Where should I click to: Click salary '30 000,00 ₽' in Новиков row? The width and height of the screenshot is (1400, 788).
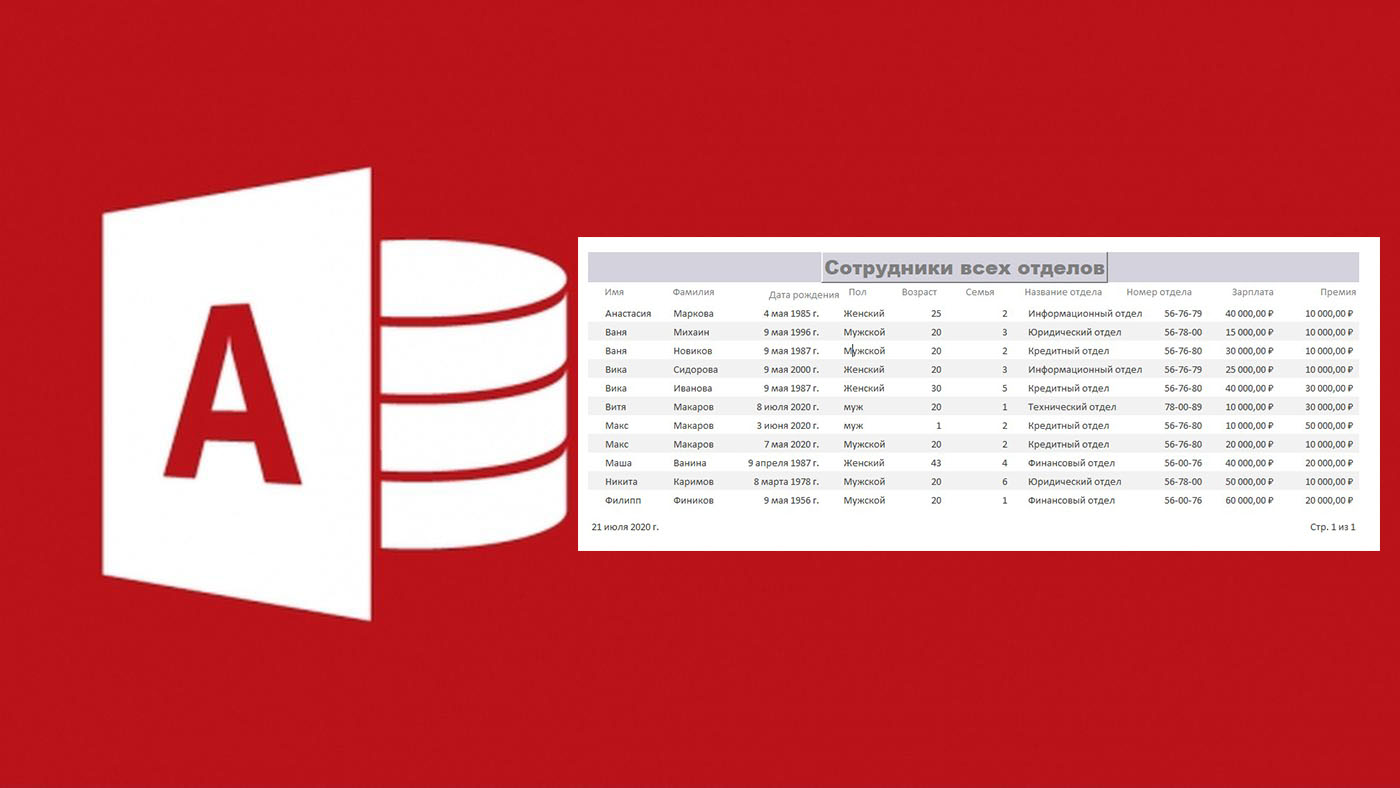tap(1249, 351)
